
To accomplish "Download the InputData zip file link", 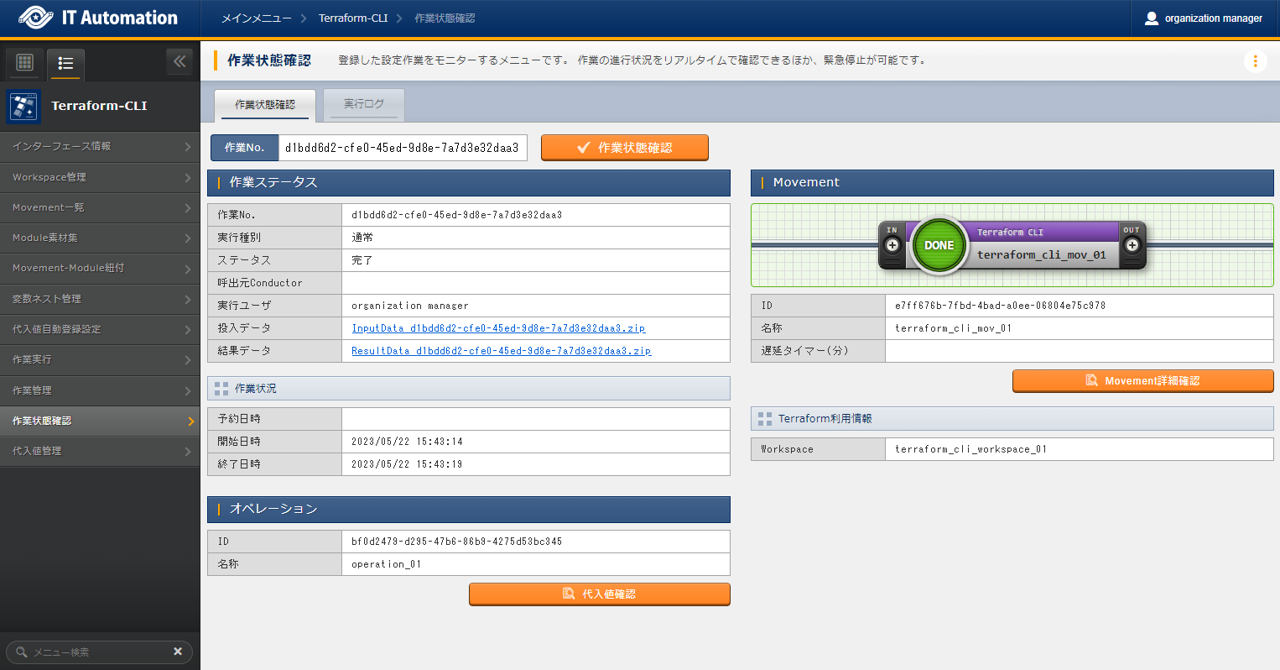I will click(x=498, y=328).
